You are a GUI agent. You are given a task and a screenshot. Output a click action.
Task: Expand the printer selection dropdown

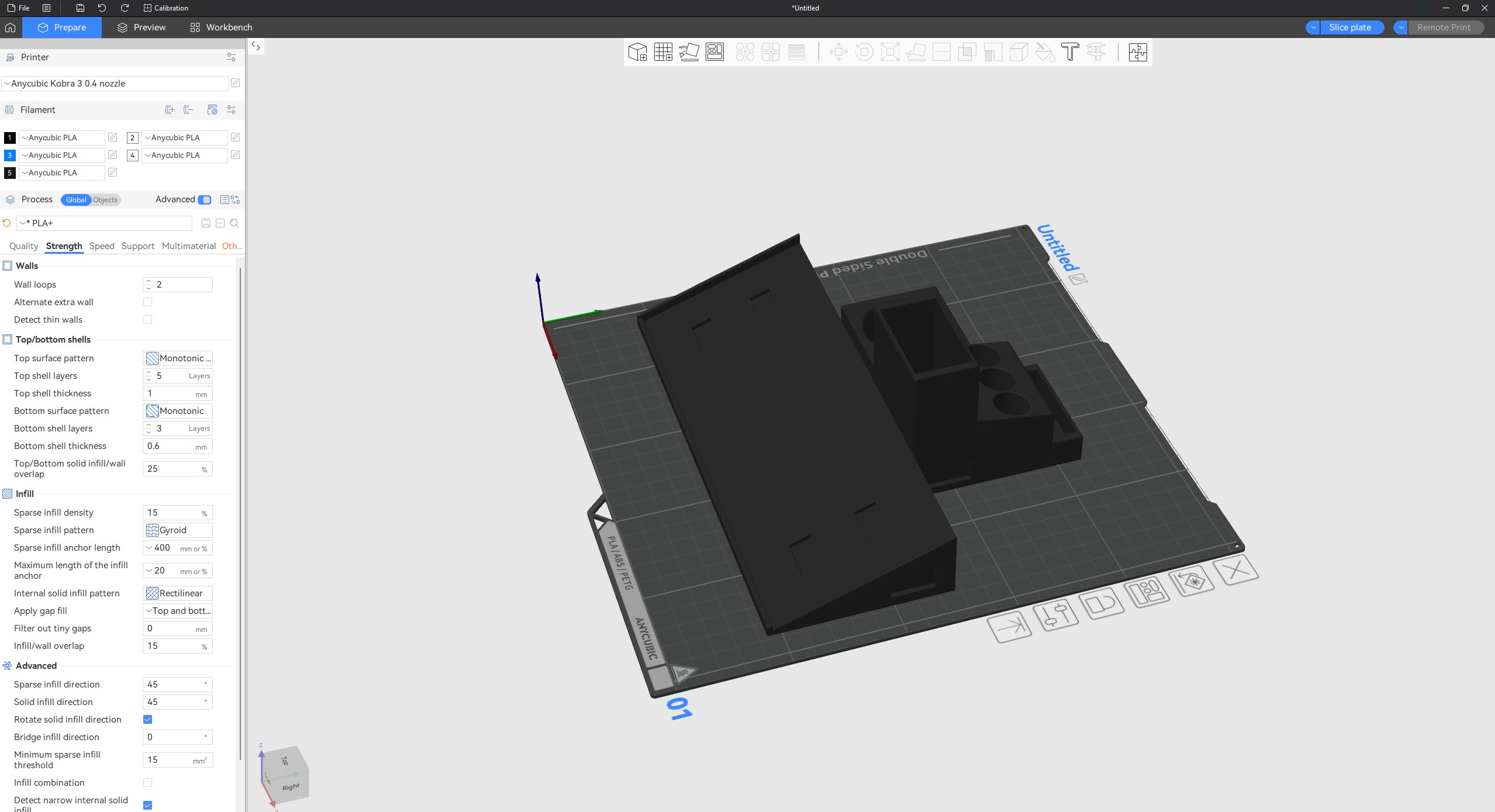[115, 84]
